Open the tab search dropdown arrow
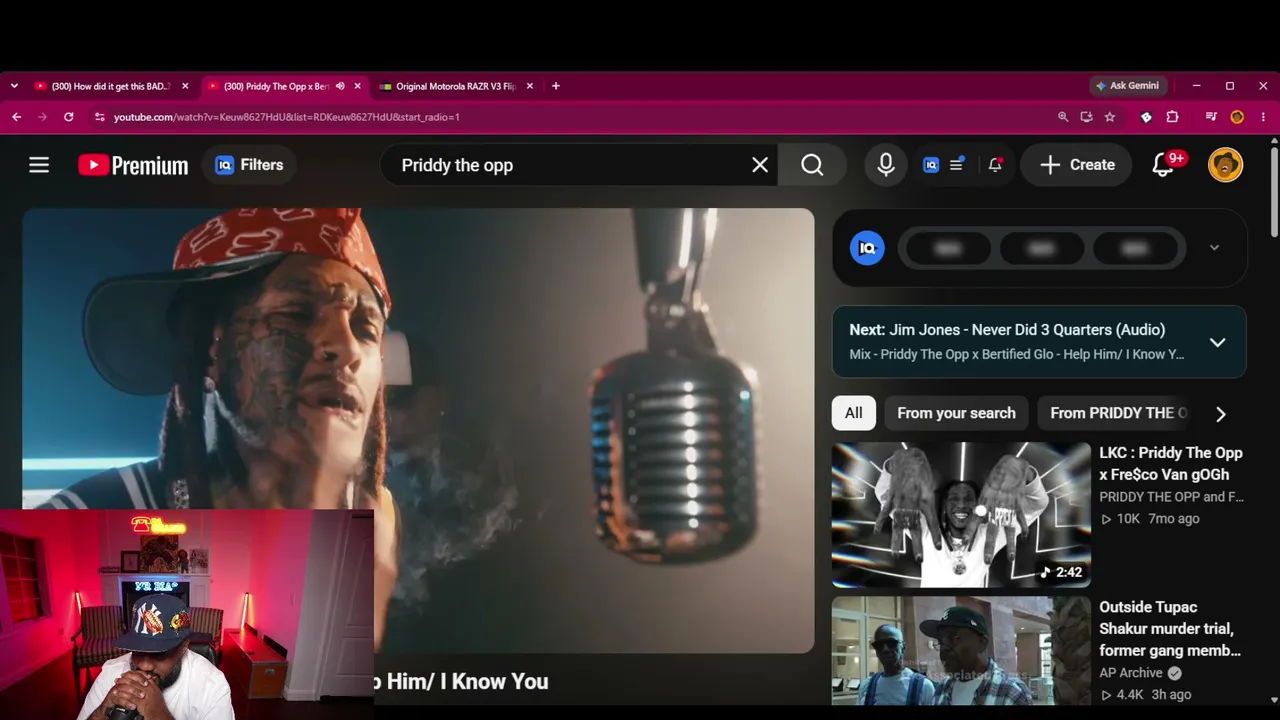1280x720 pixels. (x=14, y=86)
